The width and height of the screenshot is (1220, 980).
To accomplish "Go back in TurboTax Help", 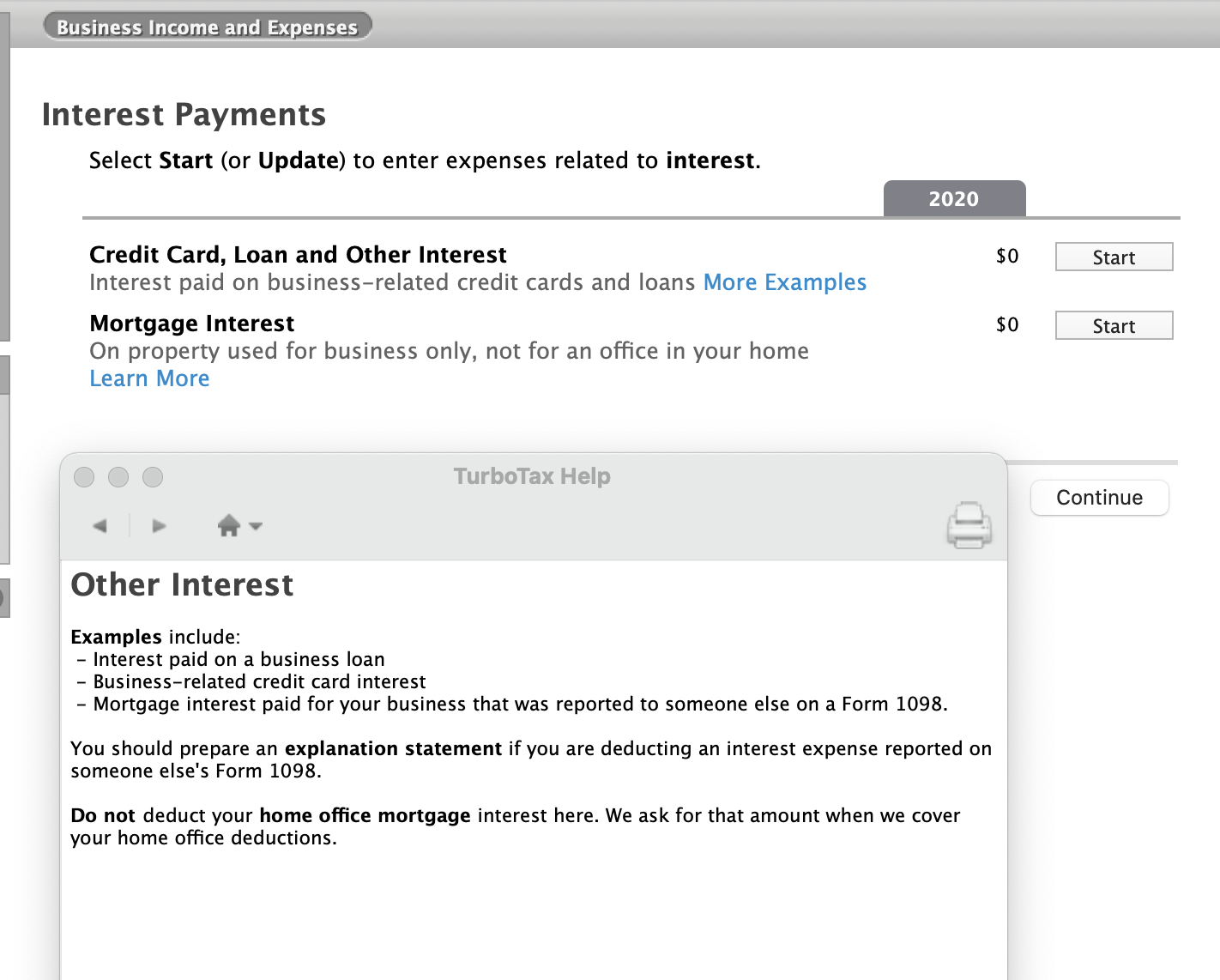I will 100,525.
